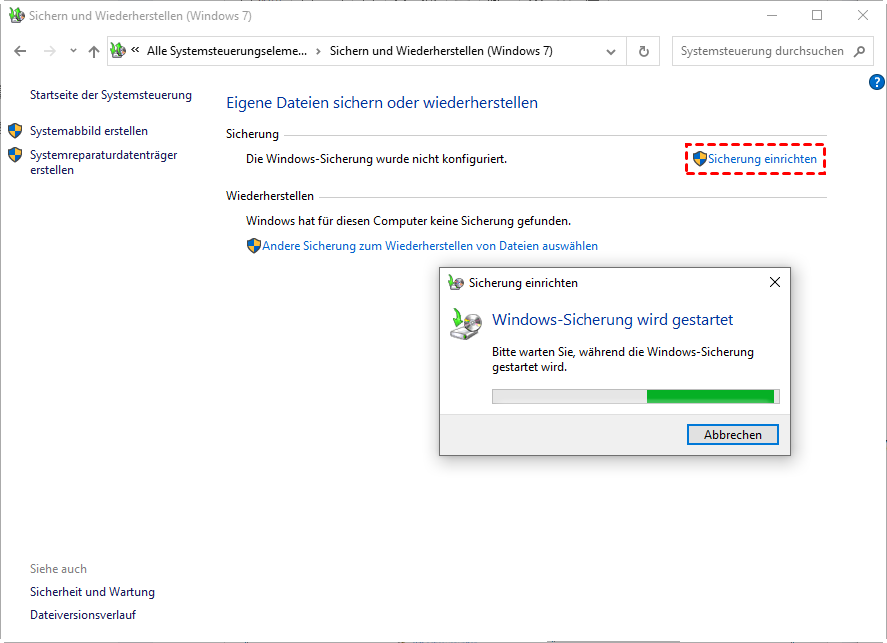Click the backup drive icon in dialog

[466, 324]
